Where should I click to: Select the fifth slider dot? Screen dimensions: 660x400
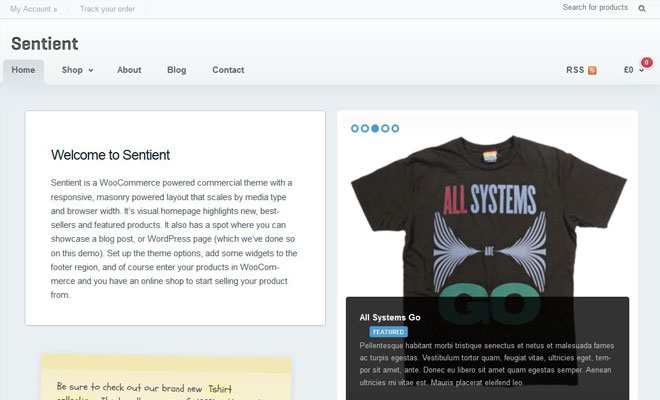pyautogui.click(x=395, y=129)
